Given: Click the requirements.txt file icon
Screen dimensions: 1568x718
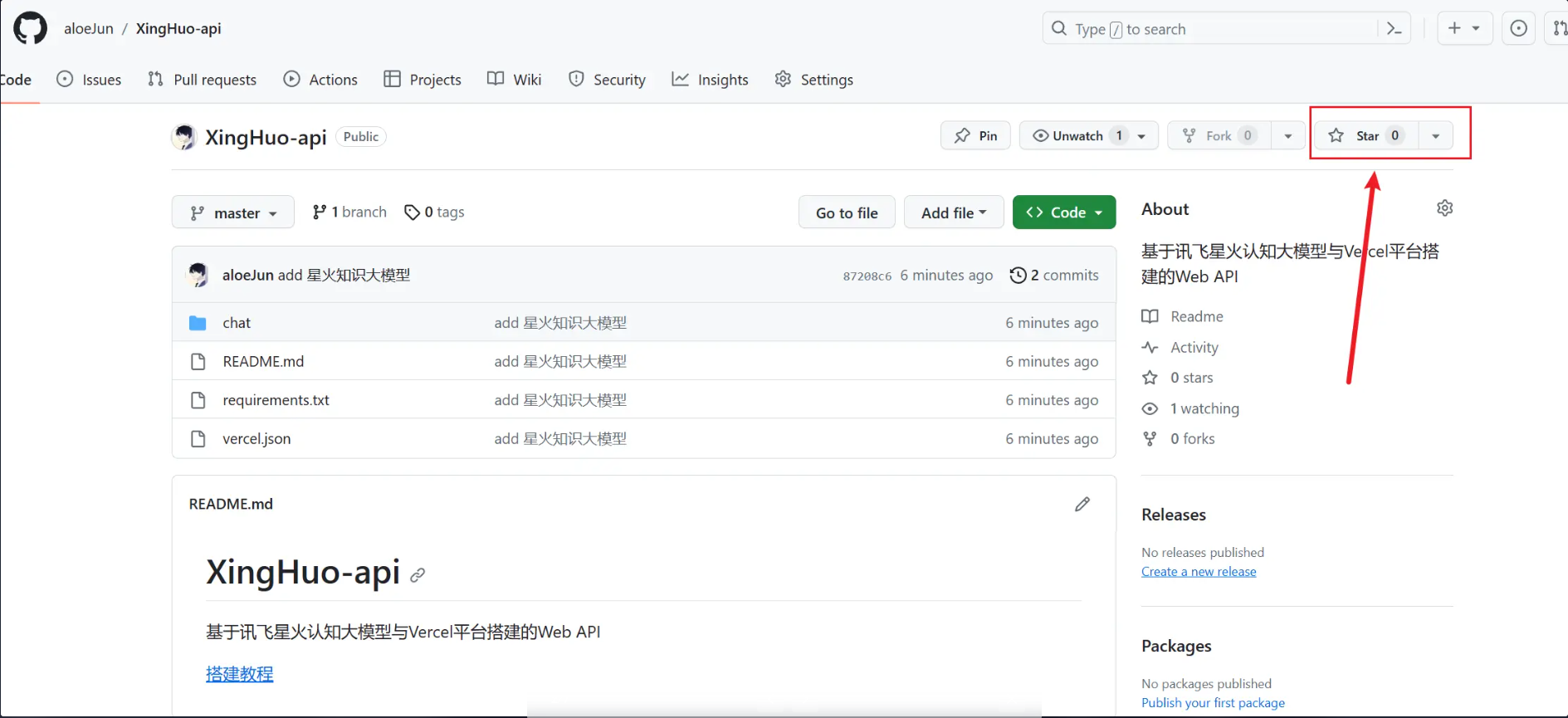Looking at the screenshot, I should click(x=198, y=400).
